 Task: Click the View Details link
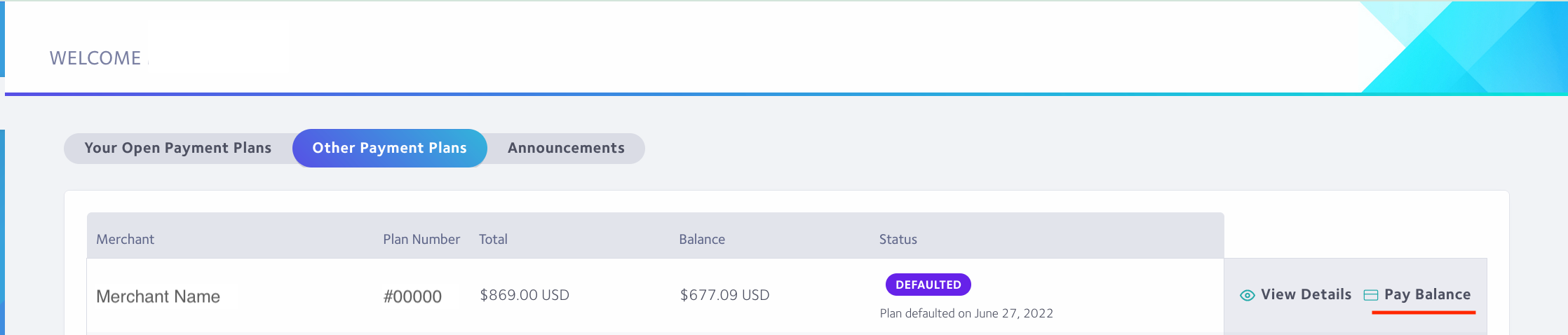pos(1306,294)
